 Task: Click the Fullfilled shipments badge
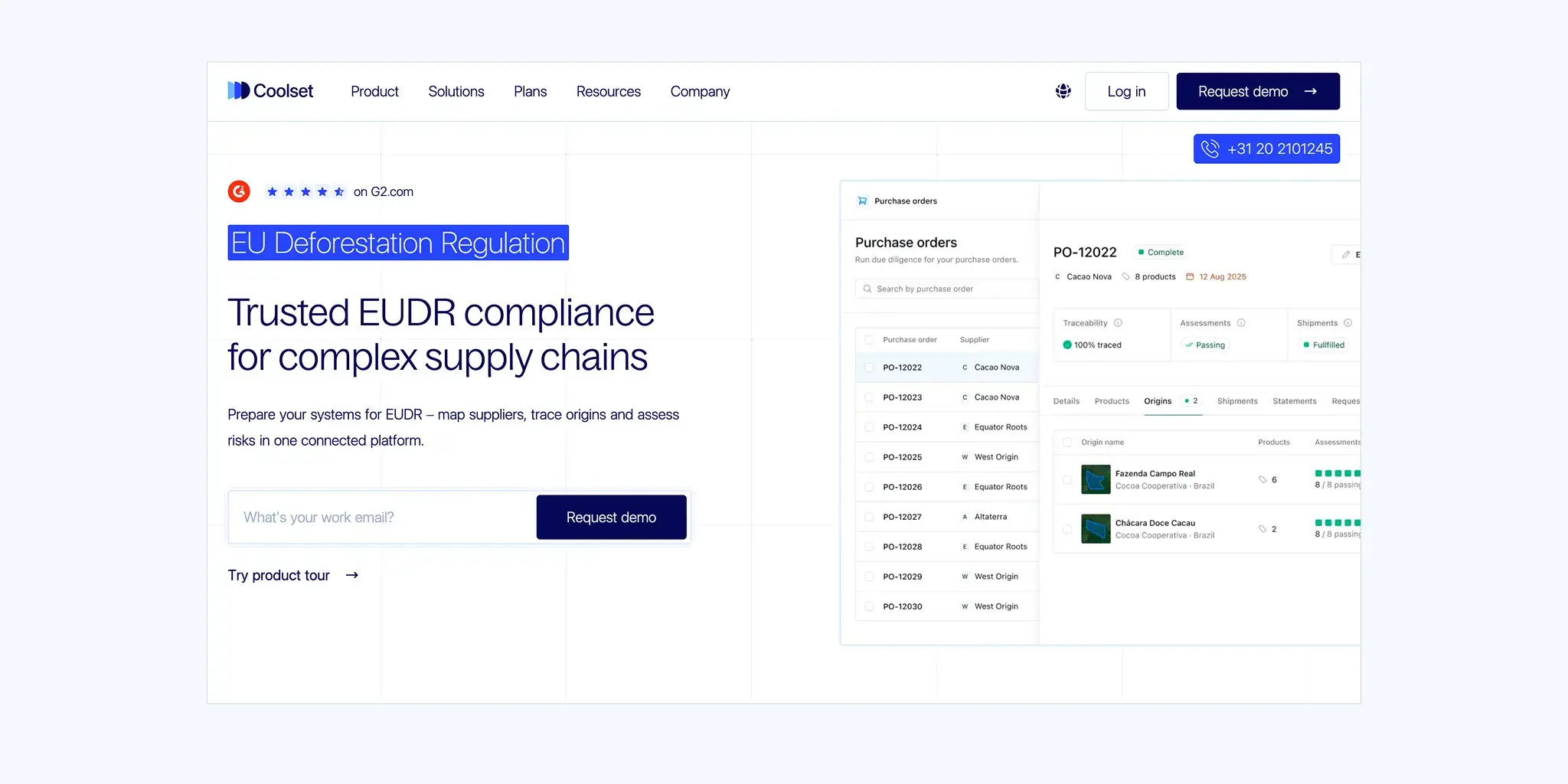(1324, 345)
